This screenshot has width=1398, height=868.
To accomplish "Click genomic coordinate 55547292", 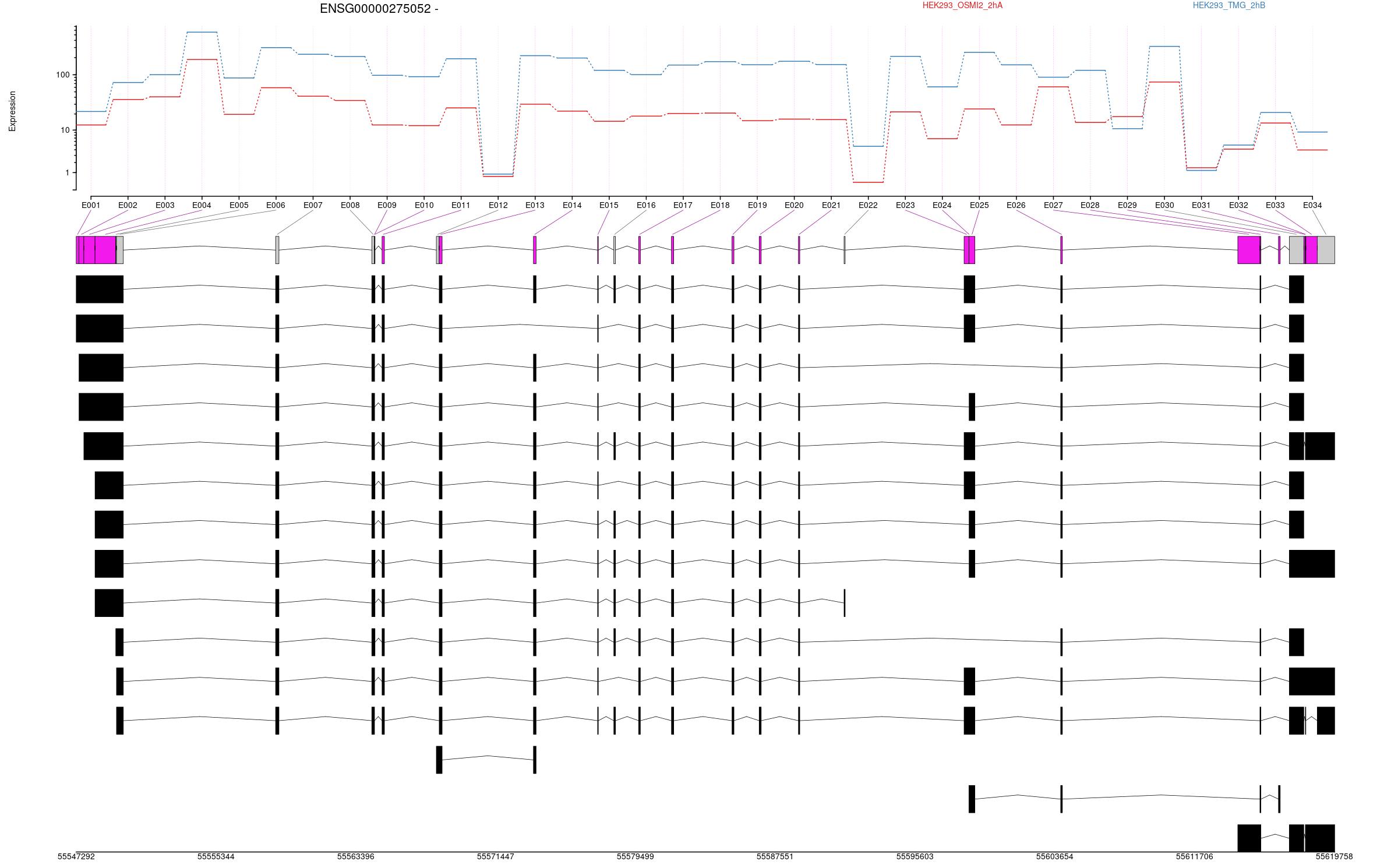I will pos(76,856).
